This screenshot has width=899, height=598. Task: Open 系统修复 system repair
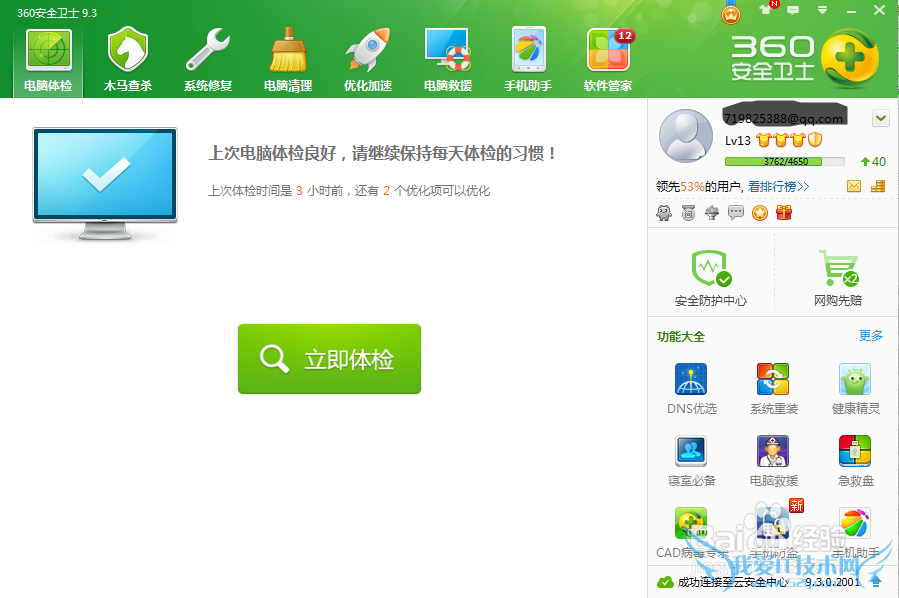pyautogui.click(x=208, y=60)
